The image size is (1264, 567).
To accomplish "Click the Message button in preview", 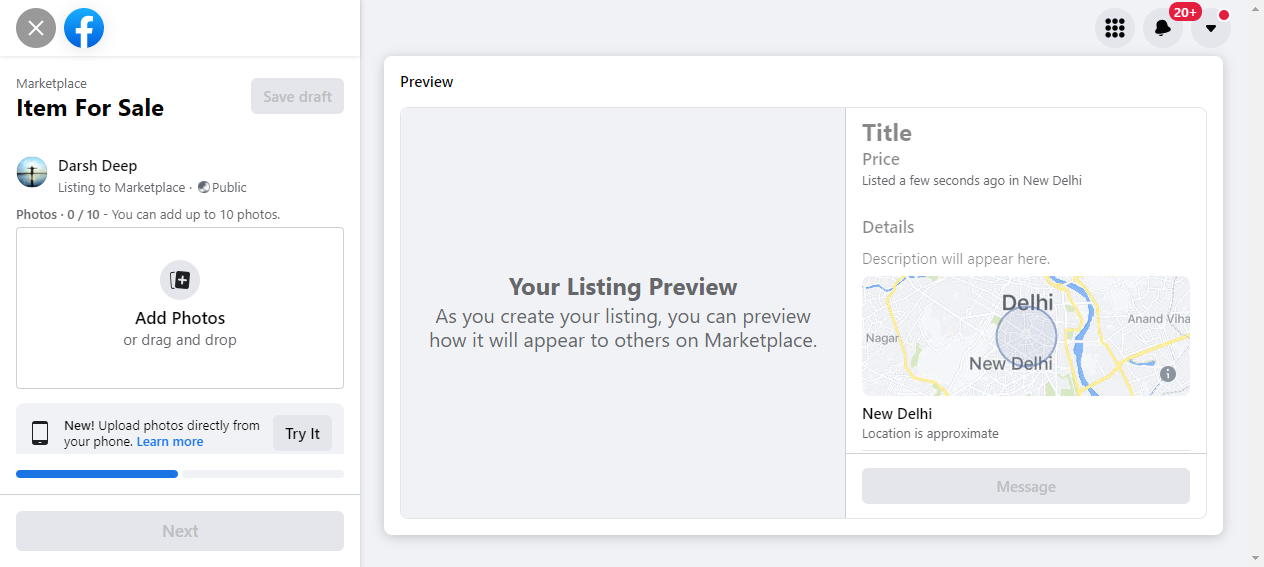I will click(1025, 486).
